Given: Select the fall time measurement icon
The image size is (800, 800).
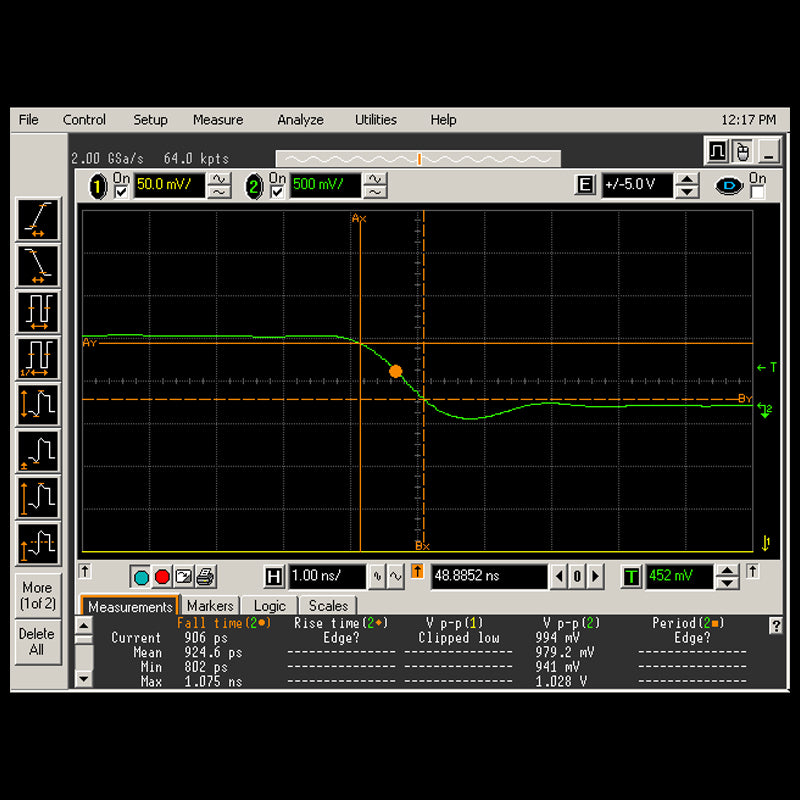Looking at the screenshot, I should [x=38, y=266].
